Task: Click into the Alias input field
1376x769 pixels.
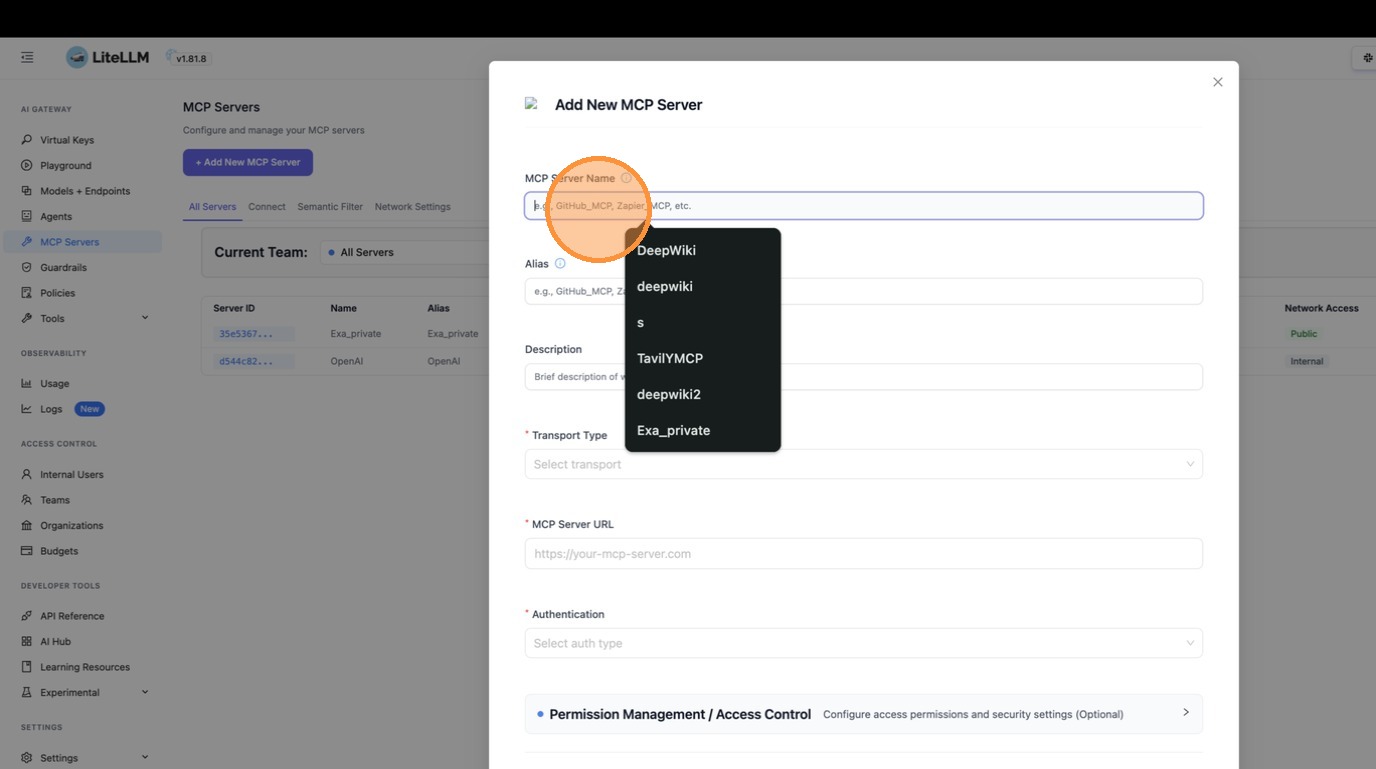Action: 864,291
